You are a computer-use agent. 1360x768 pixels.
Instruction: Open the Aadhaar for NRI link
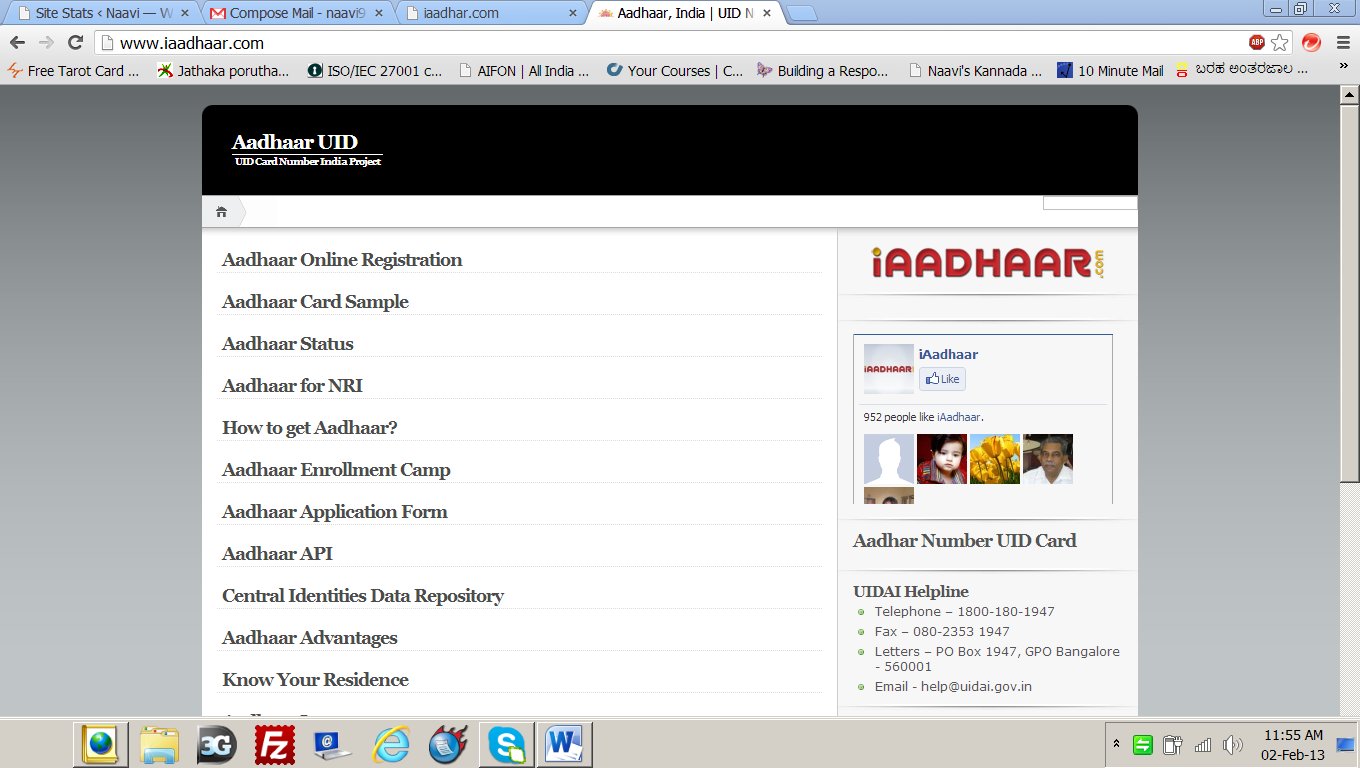292,386
